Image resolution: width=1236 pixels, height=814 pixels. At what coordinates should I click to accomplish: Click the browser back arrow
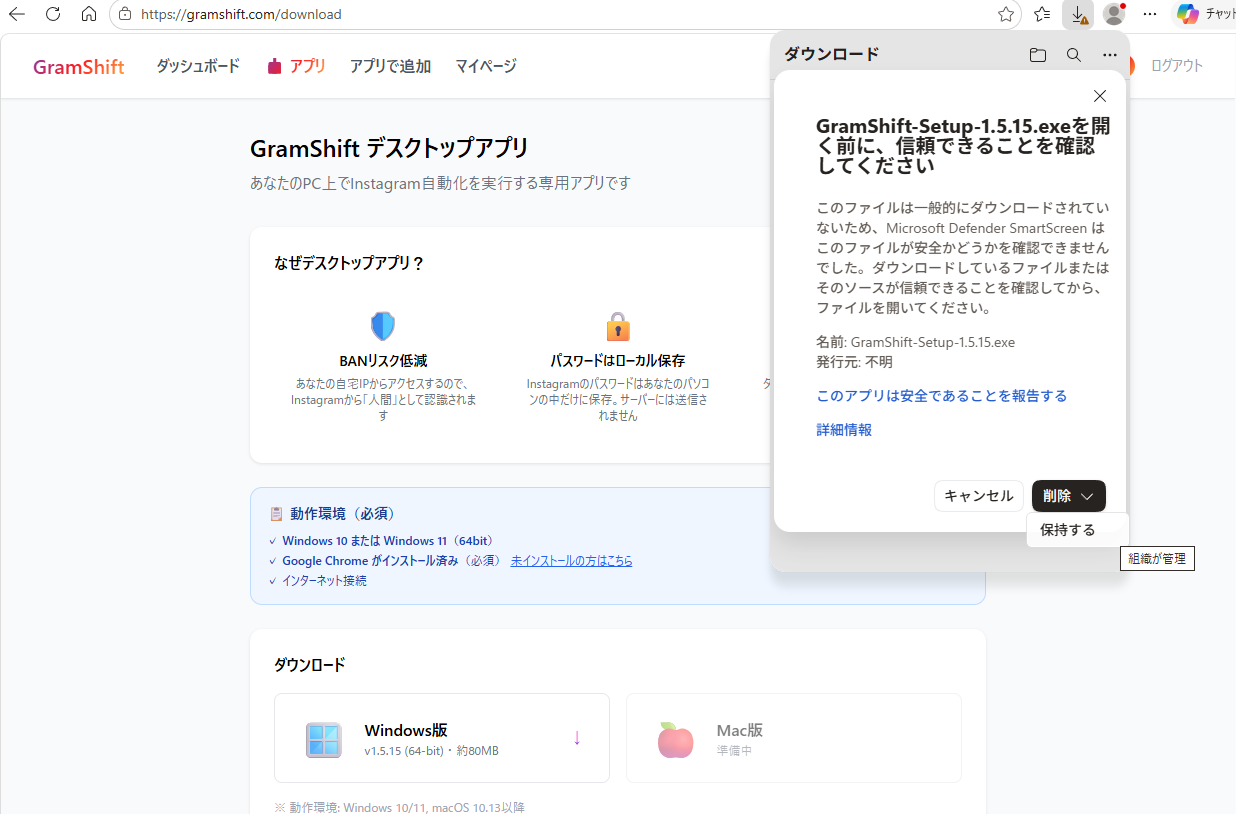pos(17,14)
